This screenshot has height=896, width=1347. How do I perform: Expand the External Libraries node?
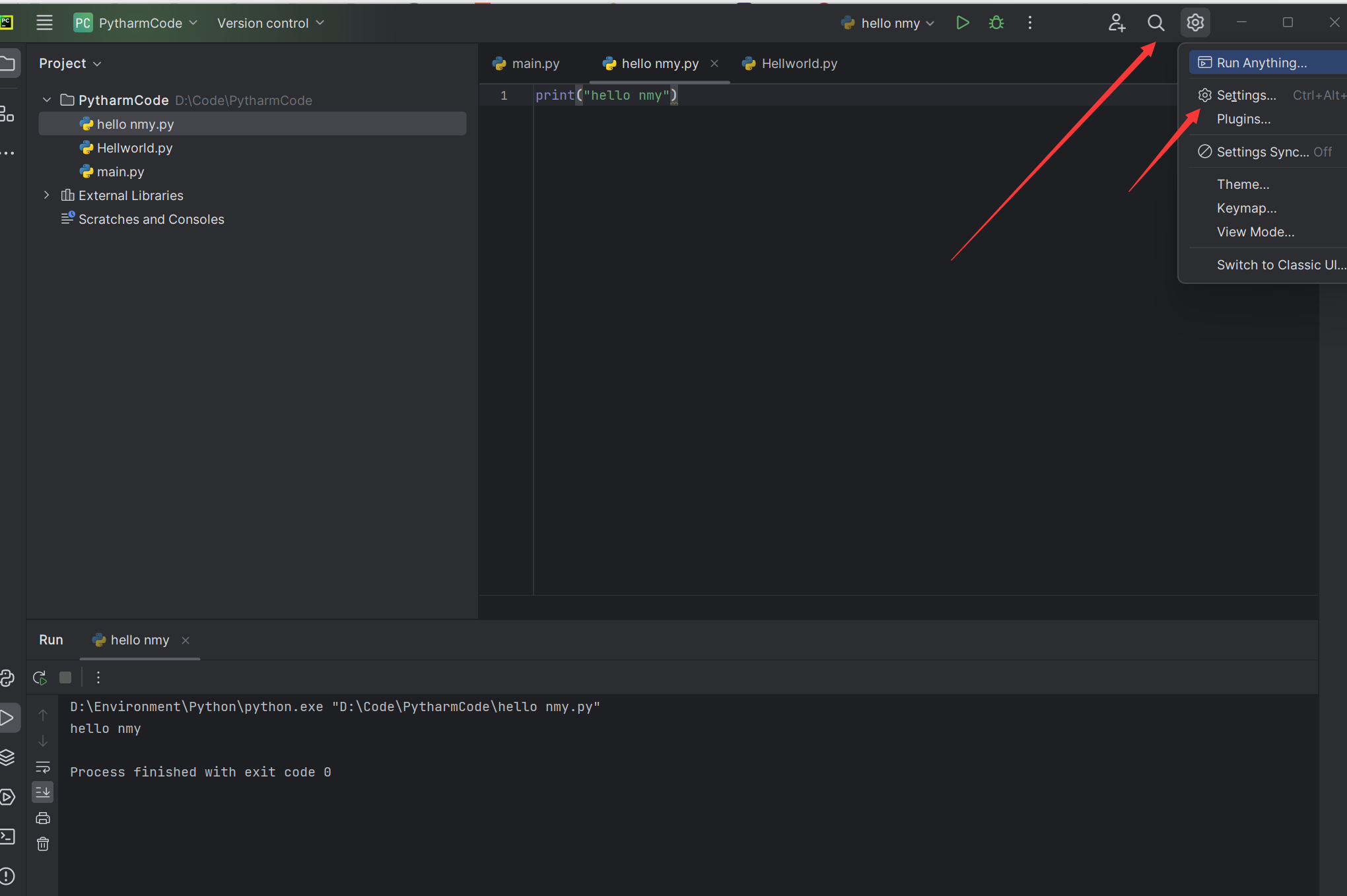[46, 195]
